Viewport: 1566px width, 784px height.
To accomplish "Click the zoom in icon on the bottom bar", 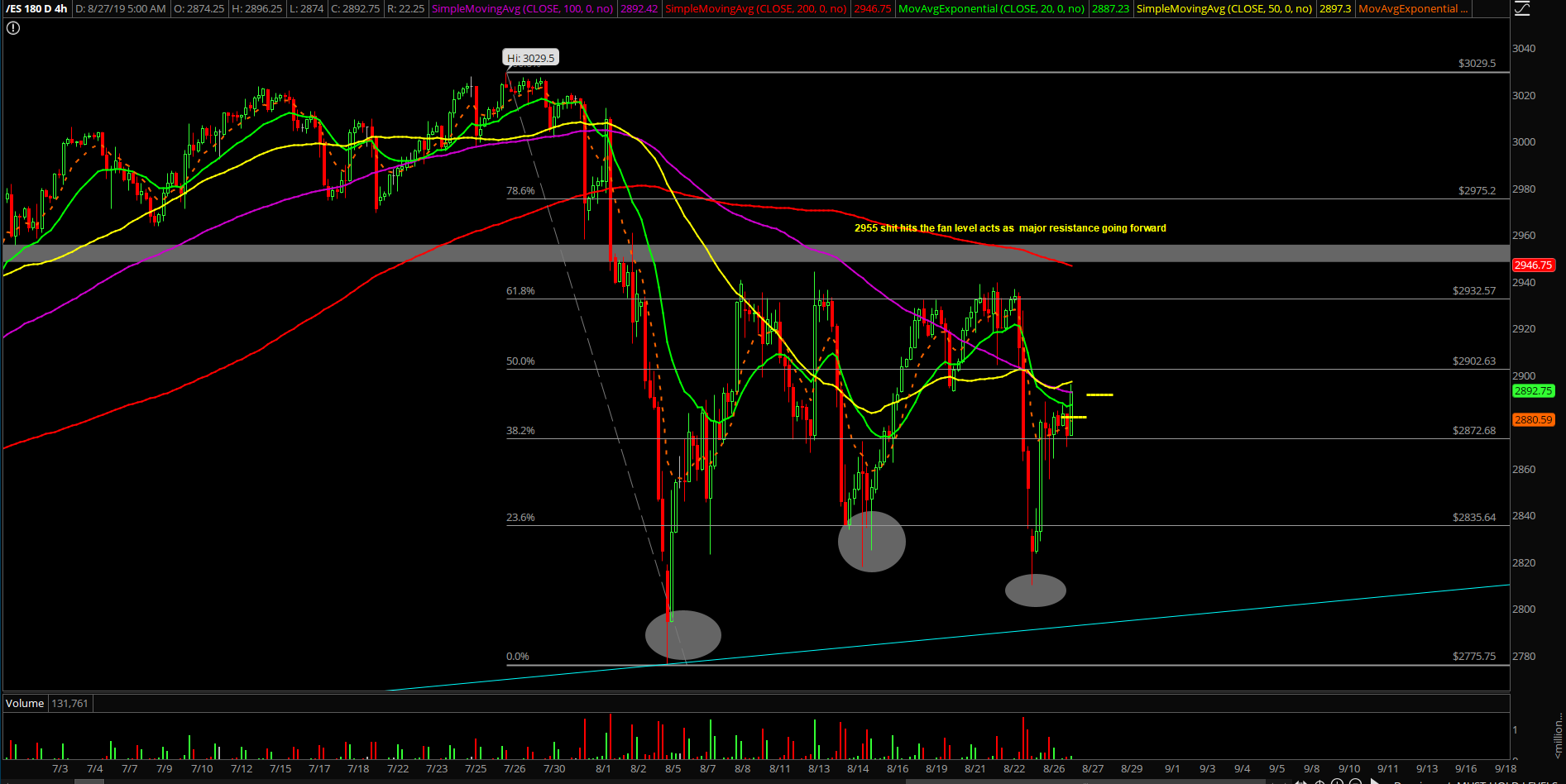I will click(1336, 782).
